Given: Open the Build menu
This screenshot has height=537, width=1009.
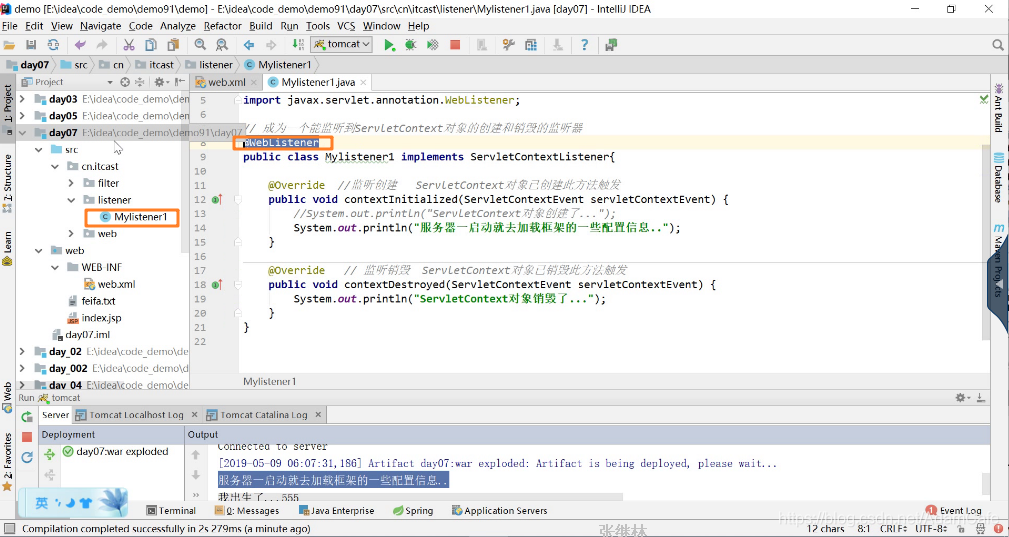Looking at the screenshot, I should point(261,26).
